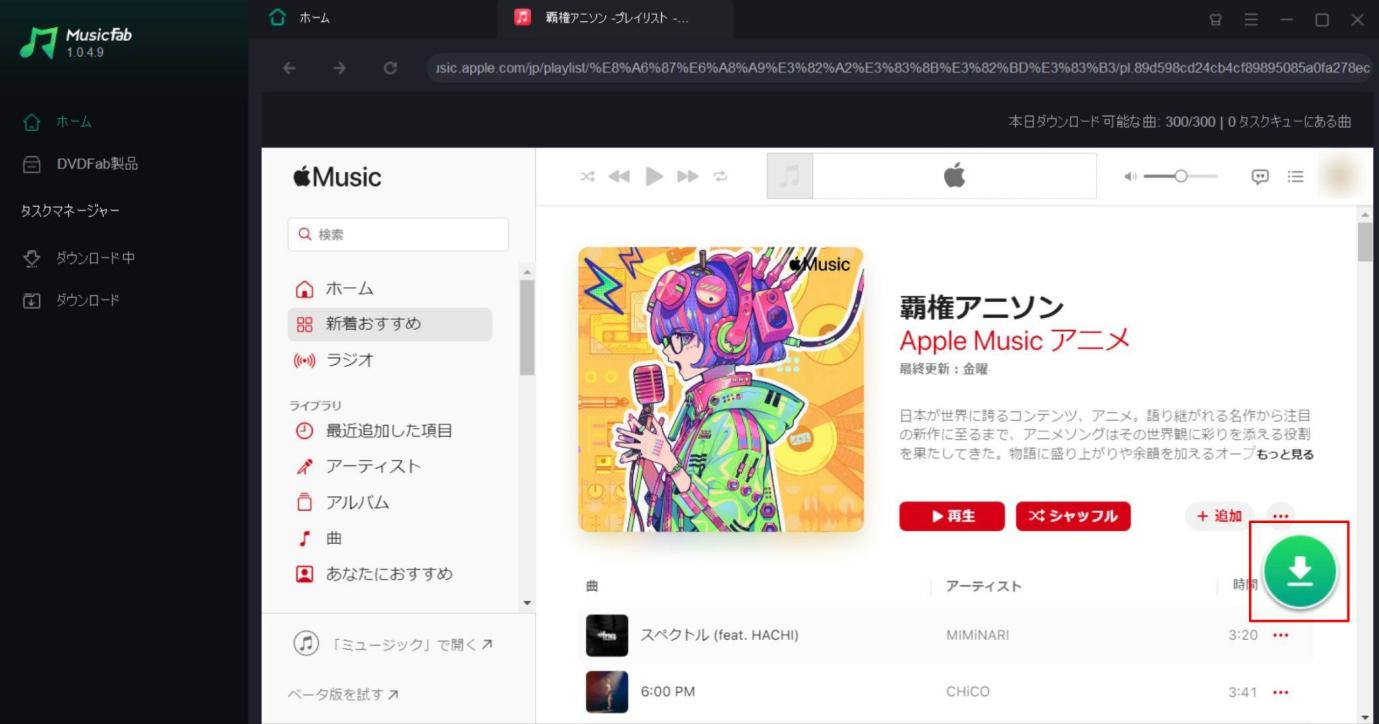Screen dimensions: 1379x724
Task: Select the スペクトル (feat. HACHI) track title
Action: point(719,635)
